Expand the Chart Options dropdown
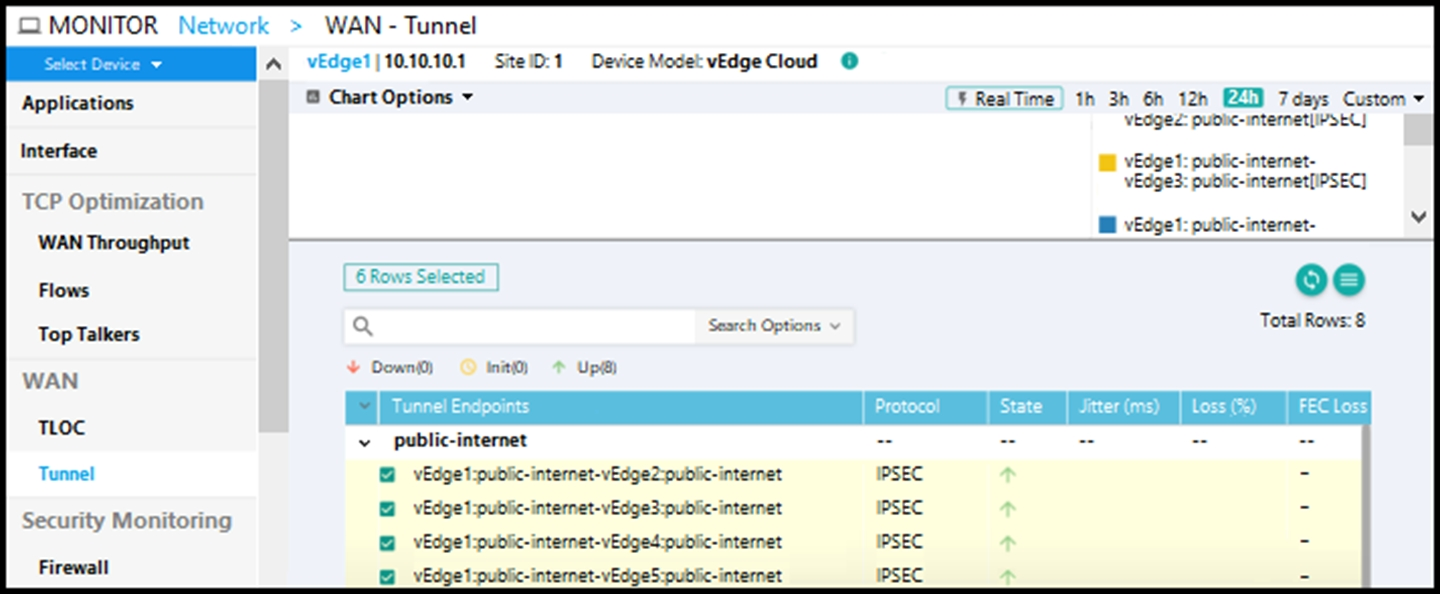1440x594 pixels. [401, 97]
